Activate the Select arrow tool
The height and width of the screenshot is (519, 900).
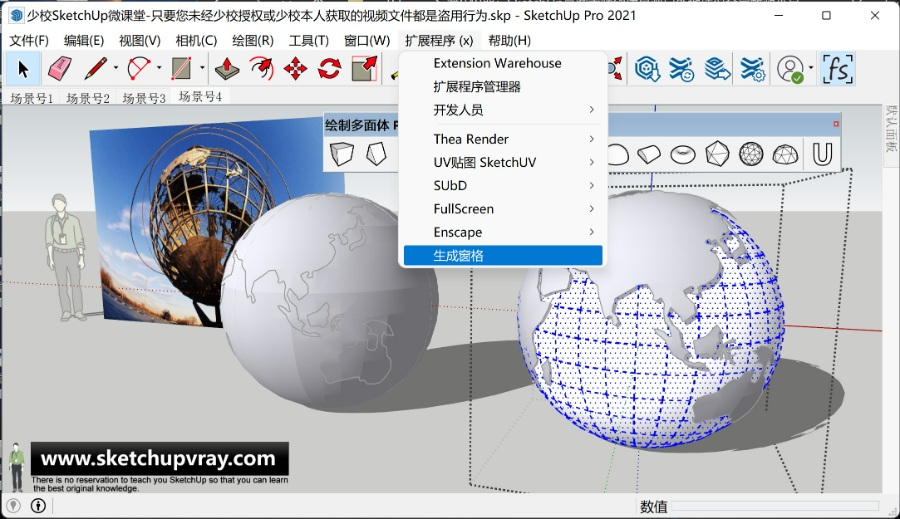(x=23, y=69)
